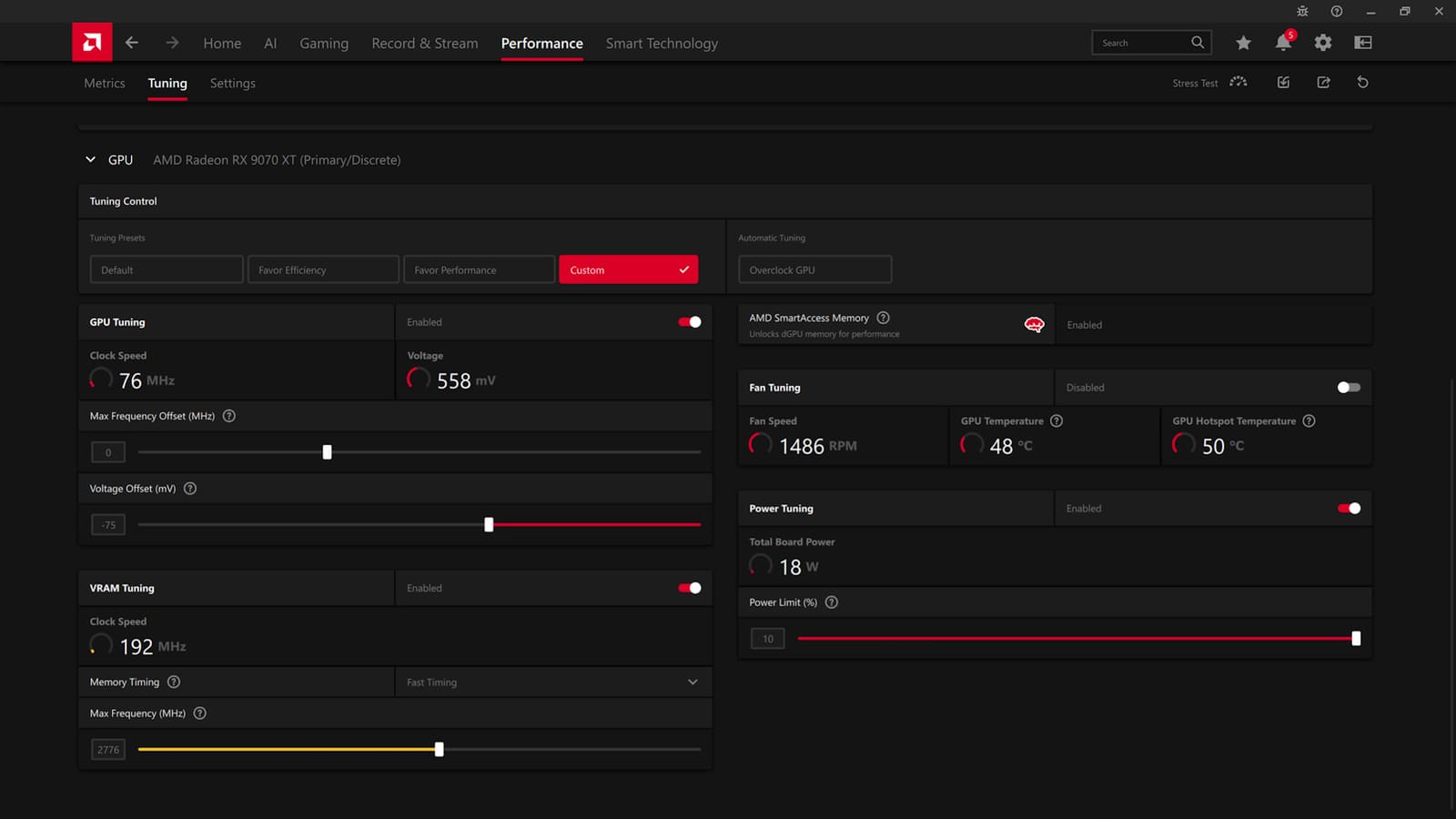Screen dimensions: 1456x819
Task: Show help for AMD SmartAccess Memory
Action: (x=883, y=318)
